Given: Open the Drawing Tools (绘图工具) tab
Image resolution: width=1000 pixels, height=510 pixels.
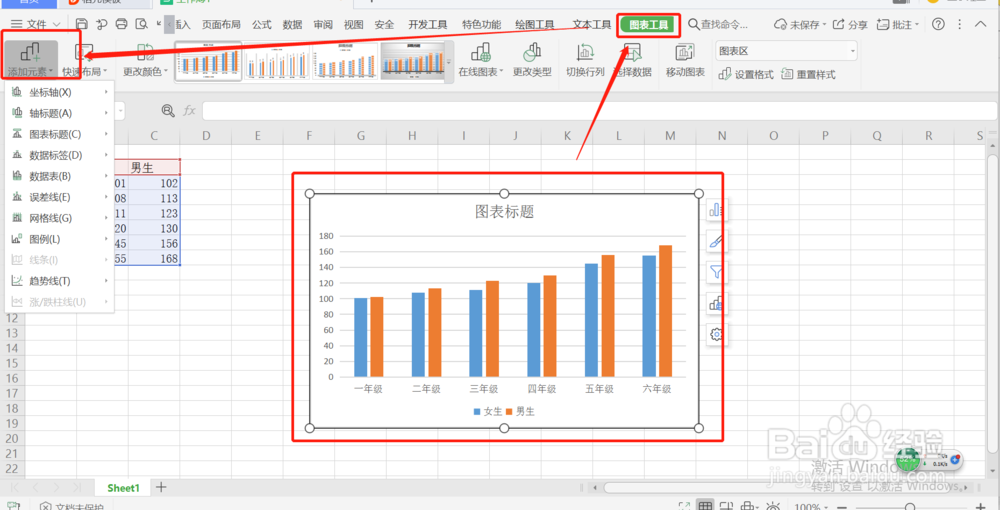Looking at the screenshot, I should point(534,25).
